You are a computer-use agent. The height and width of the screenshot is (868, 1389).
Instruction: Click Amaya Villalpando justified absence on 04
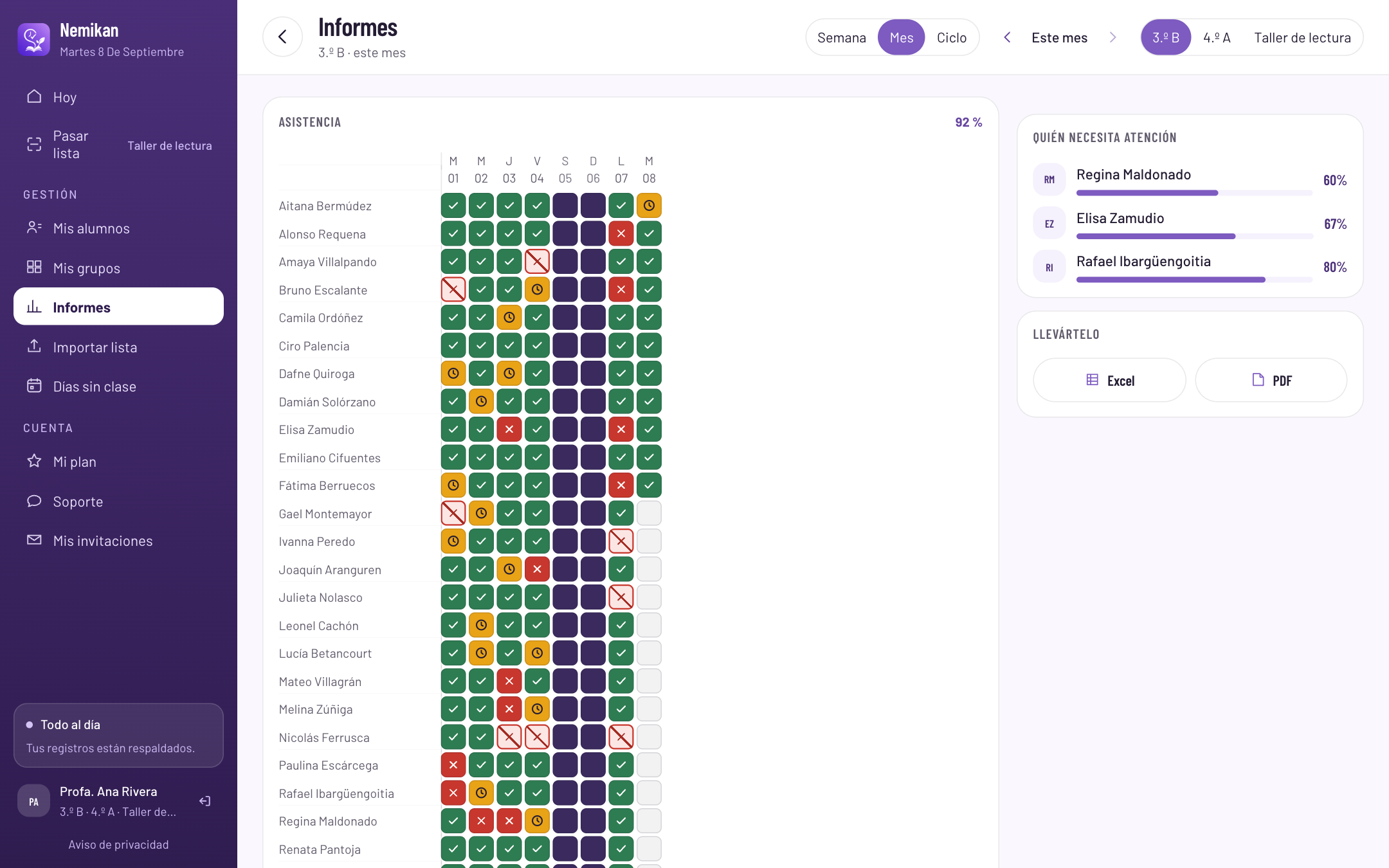[x=537, y=262]
